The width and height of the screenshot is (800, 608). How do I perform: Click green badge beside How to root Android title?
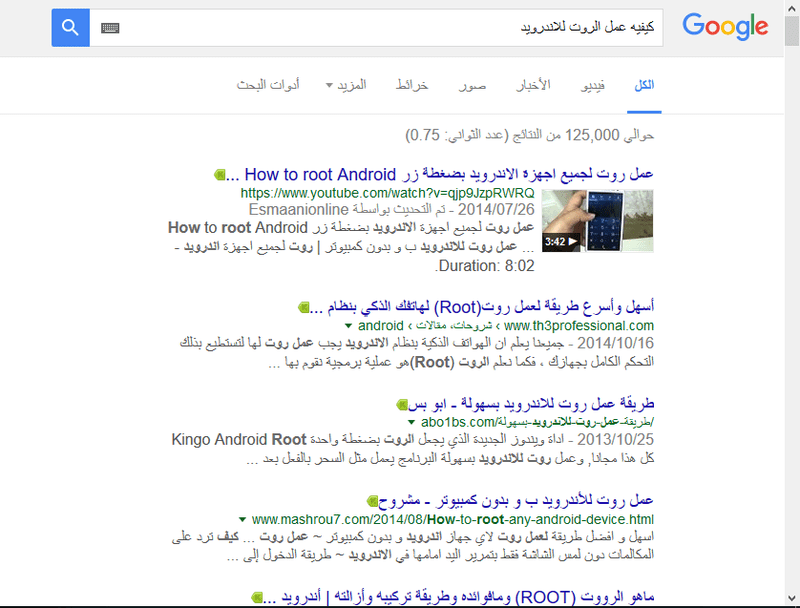(219, 175)
